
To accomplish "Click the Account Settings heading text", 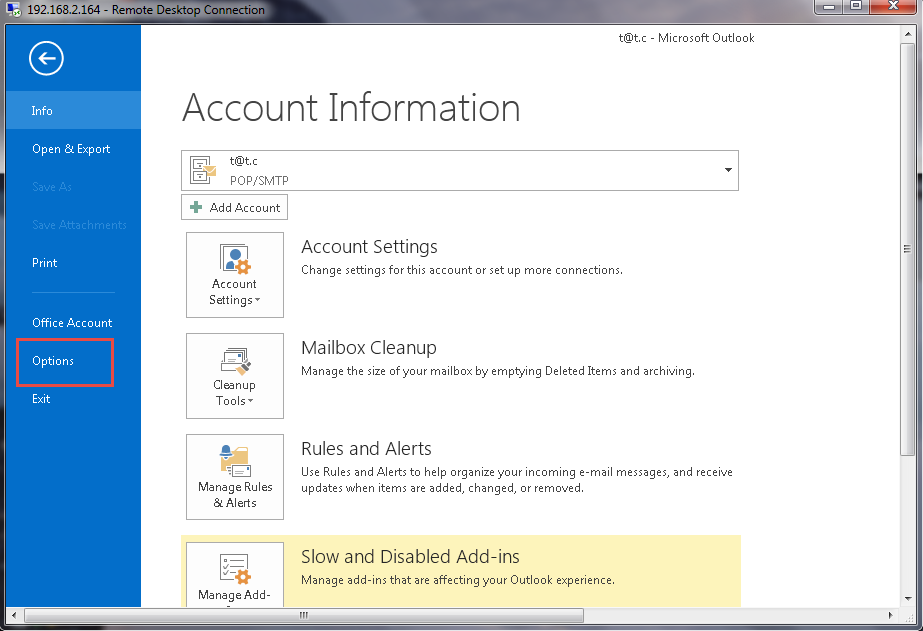I will (369, 247).
